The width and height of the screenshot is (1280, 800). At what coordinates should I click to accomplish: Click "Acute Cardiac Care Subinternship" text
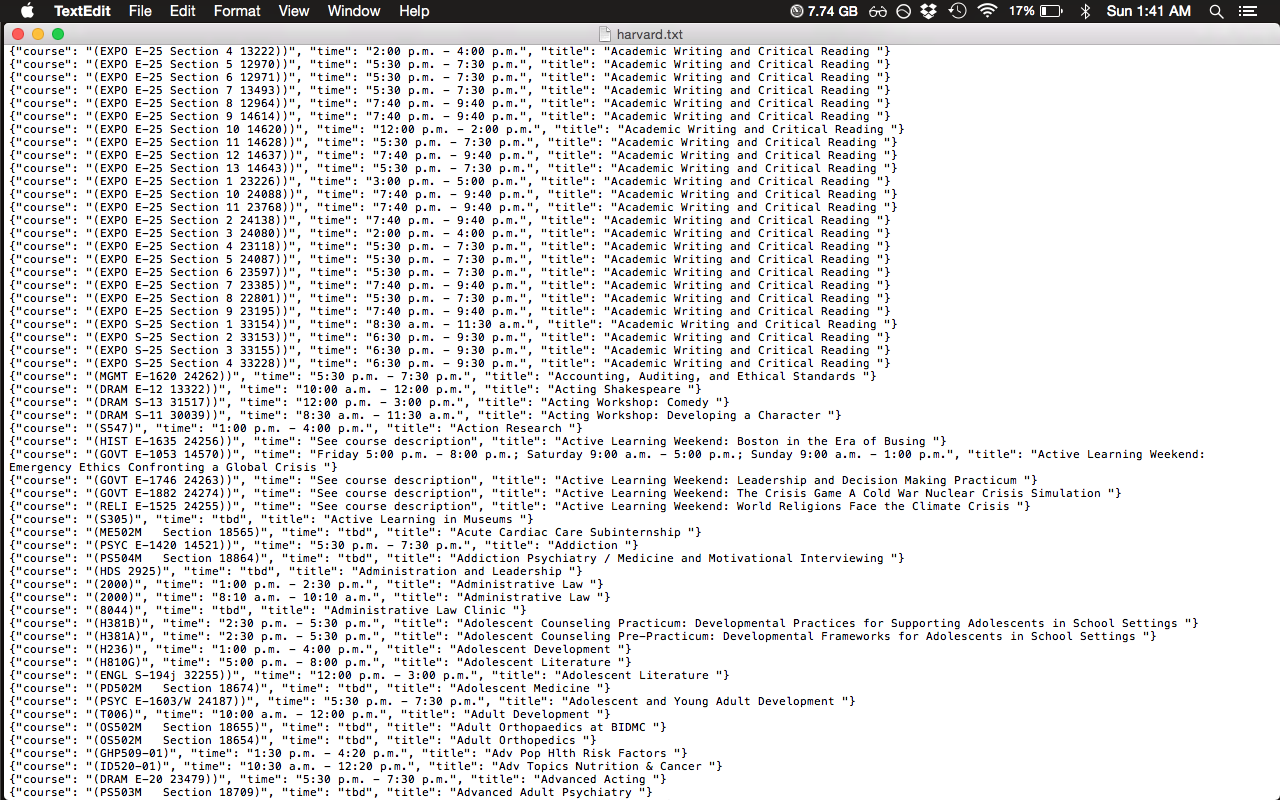(570, 532)
